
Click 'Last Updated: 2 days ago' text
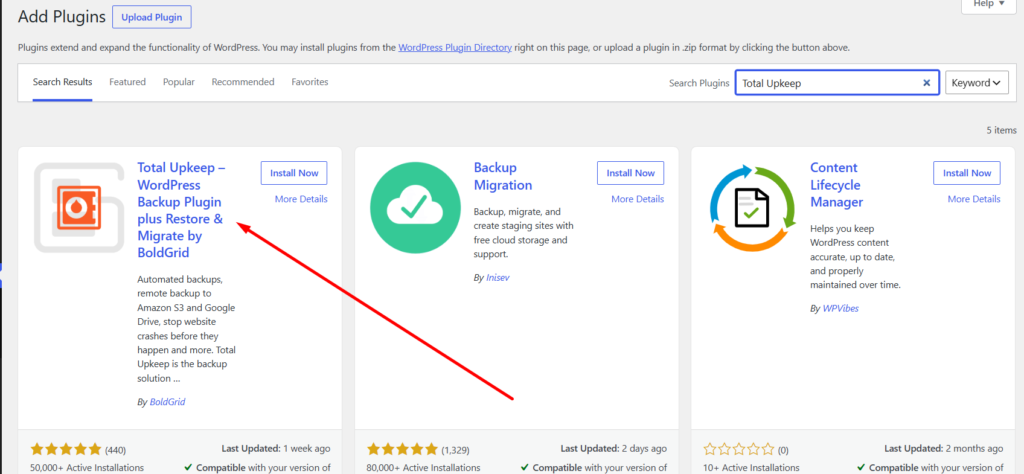coord(614,449)
